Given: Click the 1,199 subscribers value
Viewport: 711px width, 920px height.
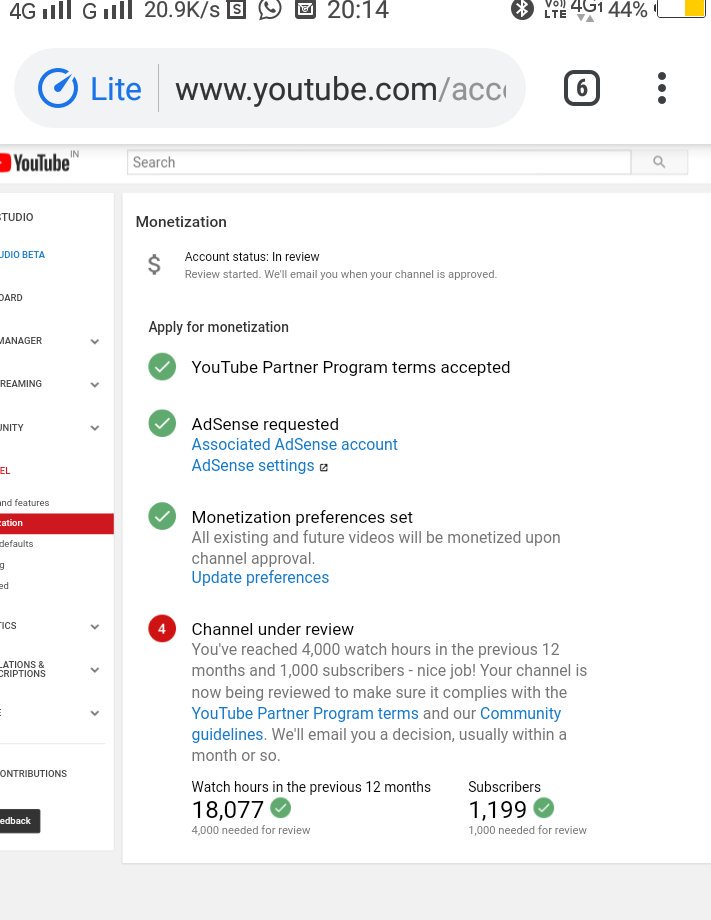Looking at the screenshot, I should coord(497,810).
